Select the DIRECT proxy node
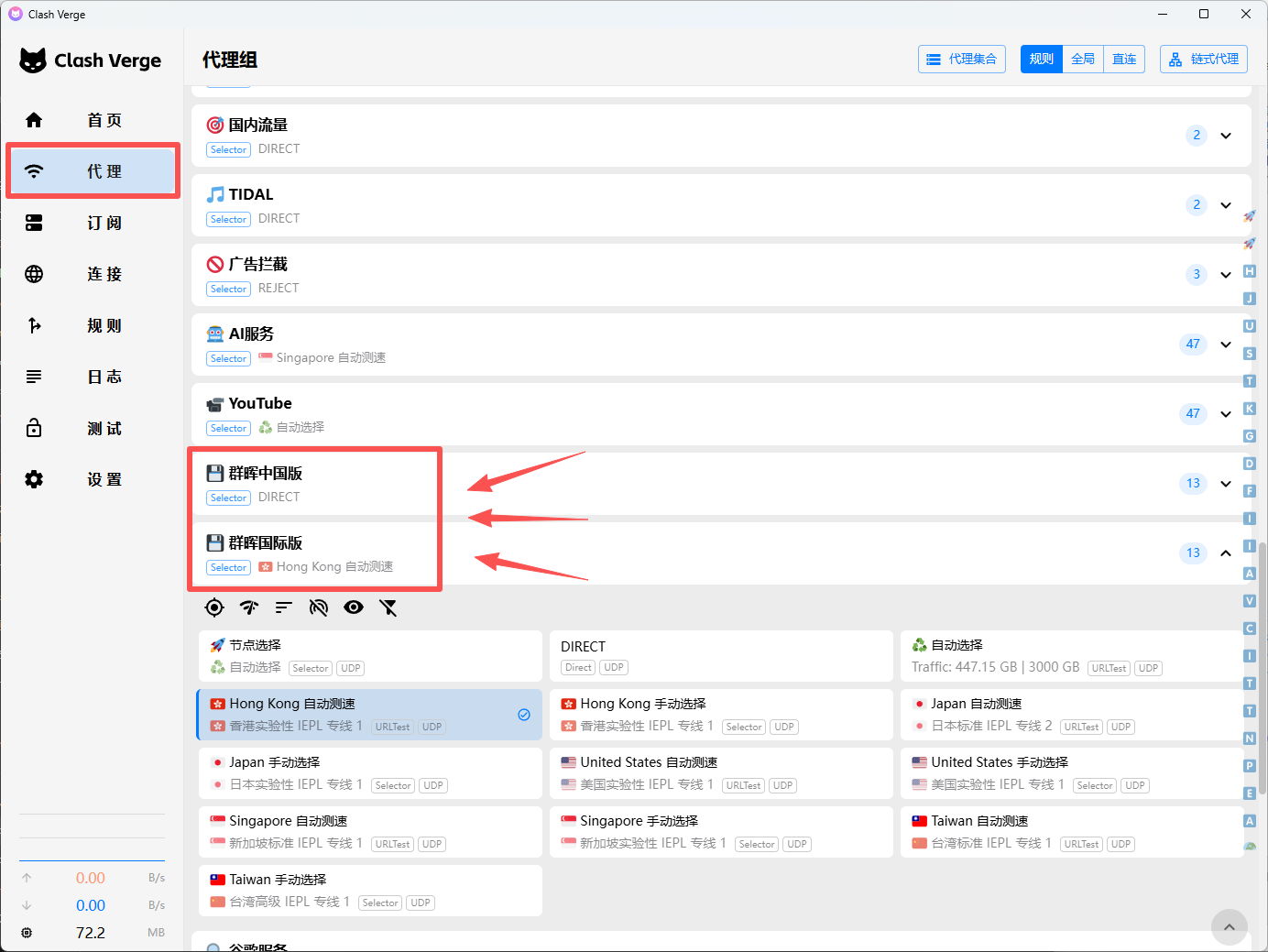 pos(721,655)
